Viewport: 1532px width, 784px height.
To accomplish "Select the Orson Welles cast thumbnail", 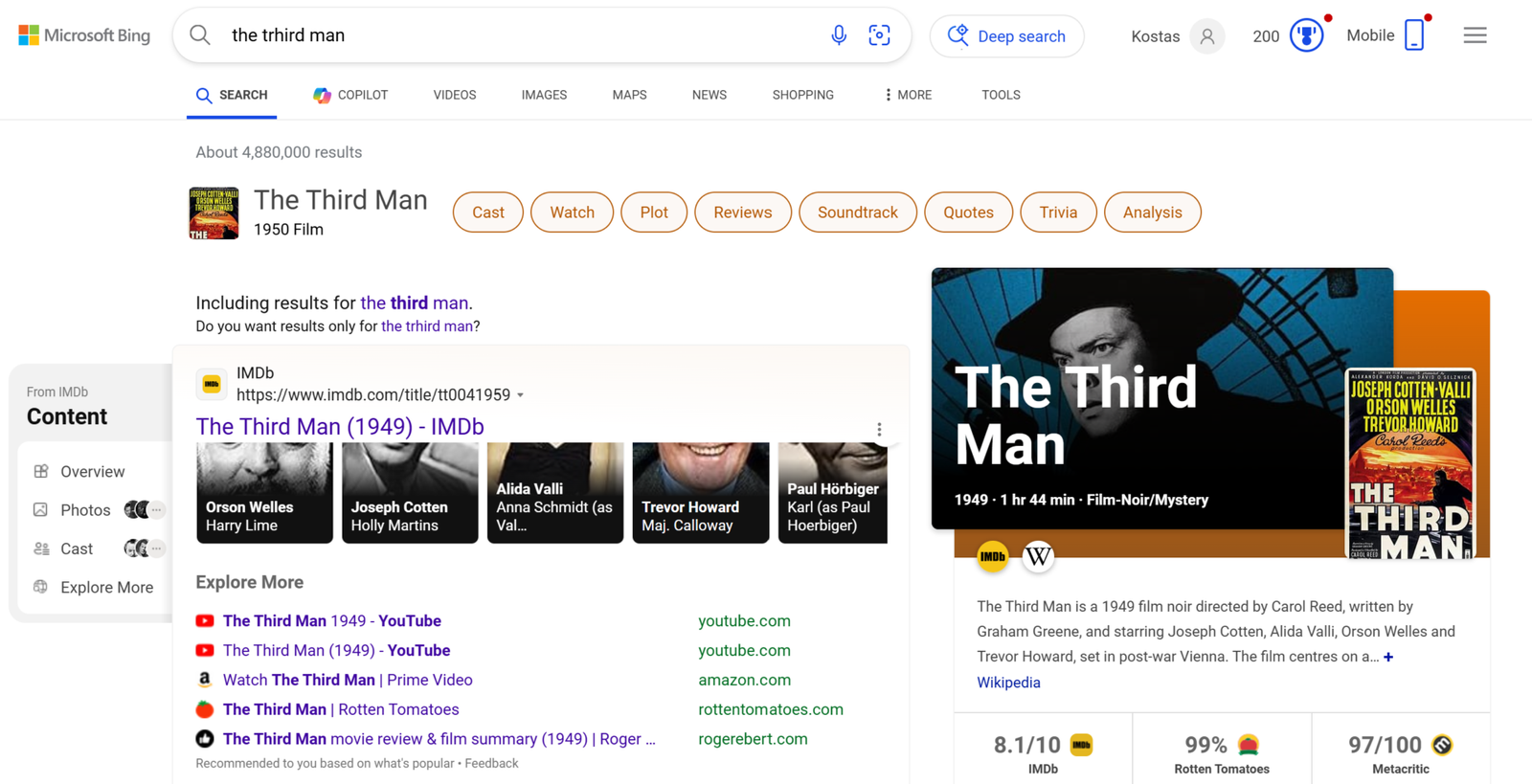I will point(264,493).
